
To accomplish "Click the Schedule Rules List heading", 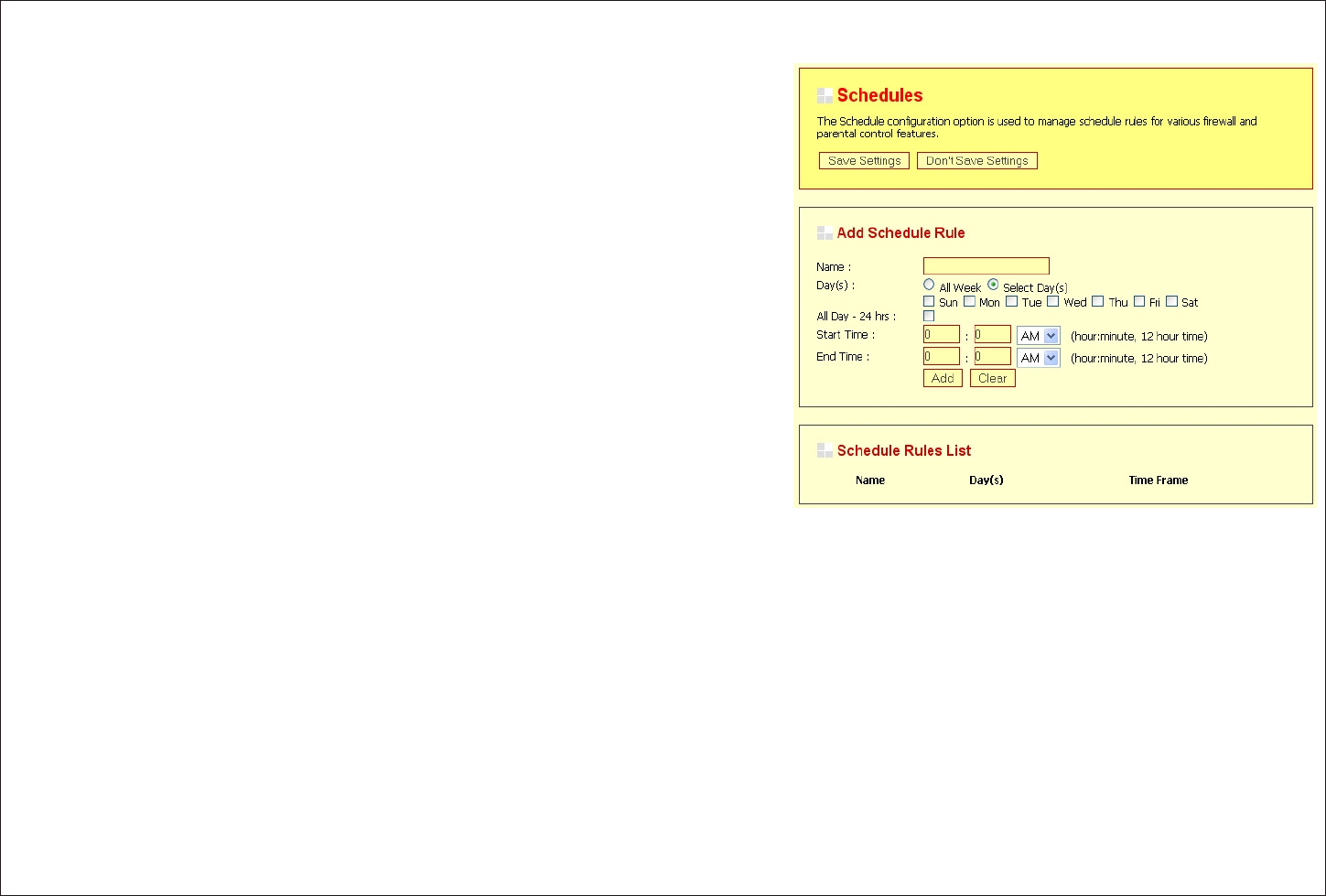I will [904, 450].
